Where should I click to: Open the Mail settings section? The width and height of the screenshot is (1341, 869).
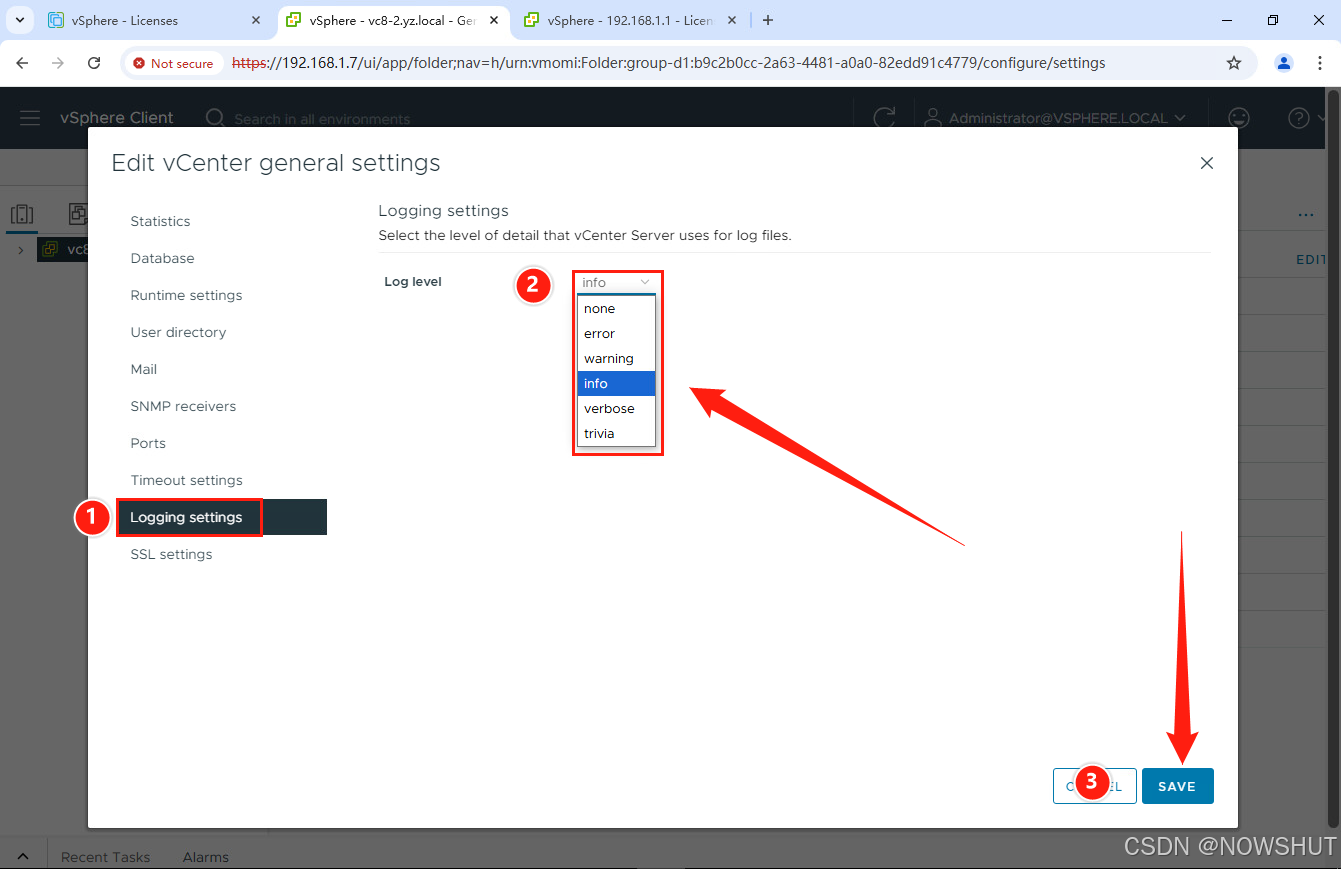point(144,369)
